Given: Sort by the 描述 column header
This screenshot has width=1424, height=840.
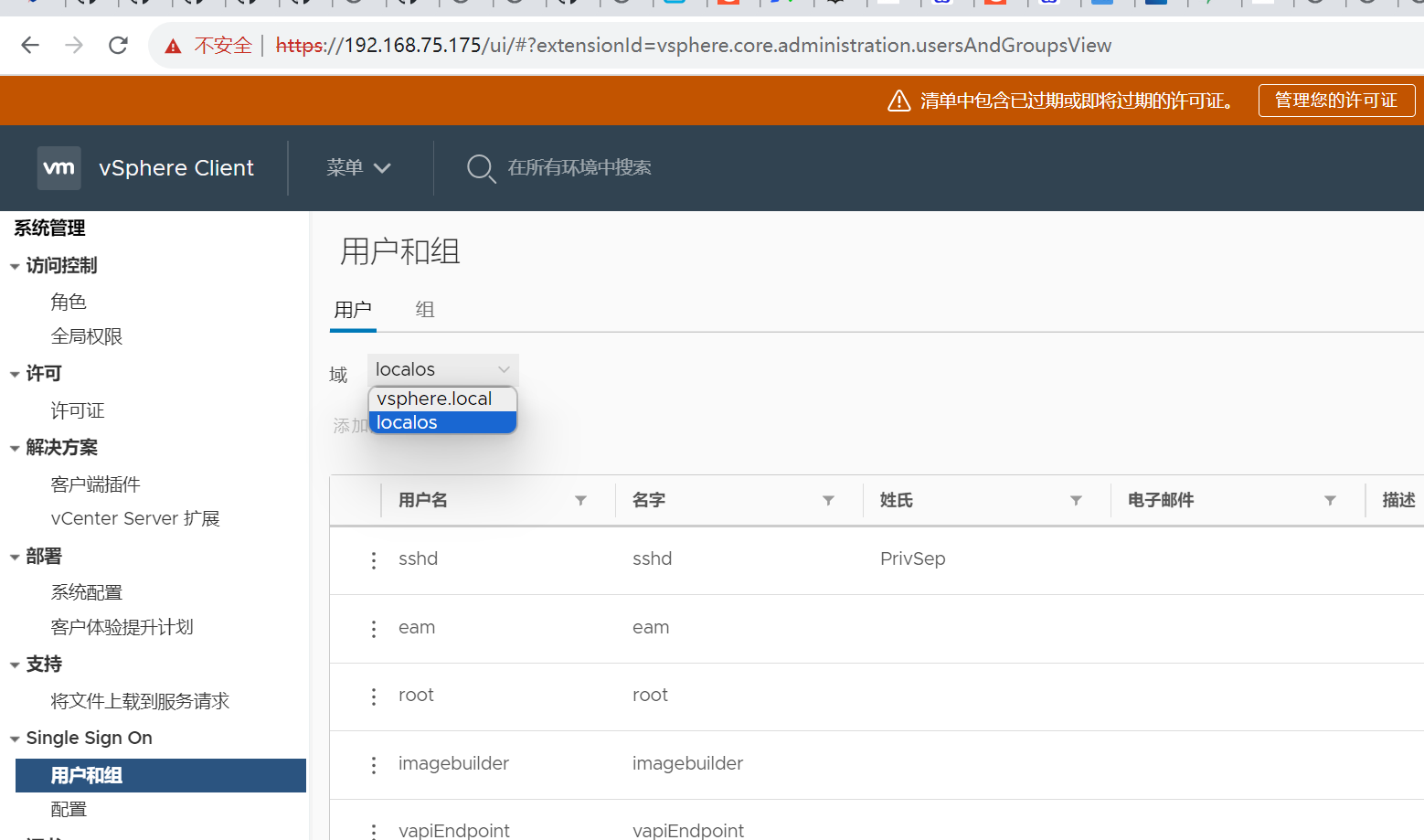Looking at the screenshot, I should [x=1399, y=500].
